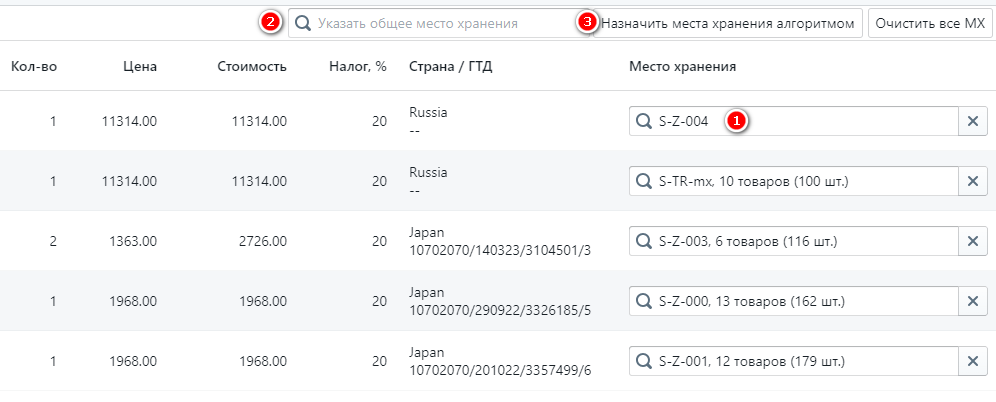Click search icon in S-Z-000 field
This screenshot has height=402, width=996.
(x=644, y=301)
